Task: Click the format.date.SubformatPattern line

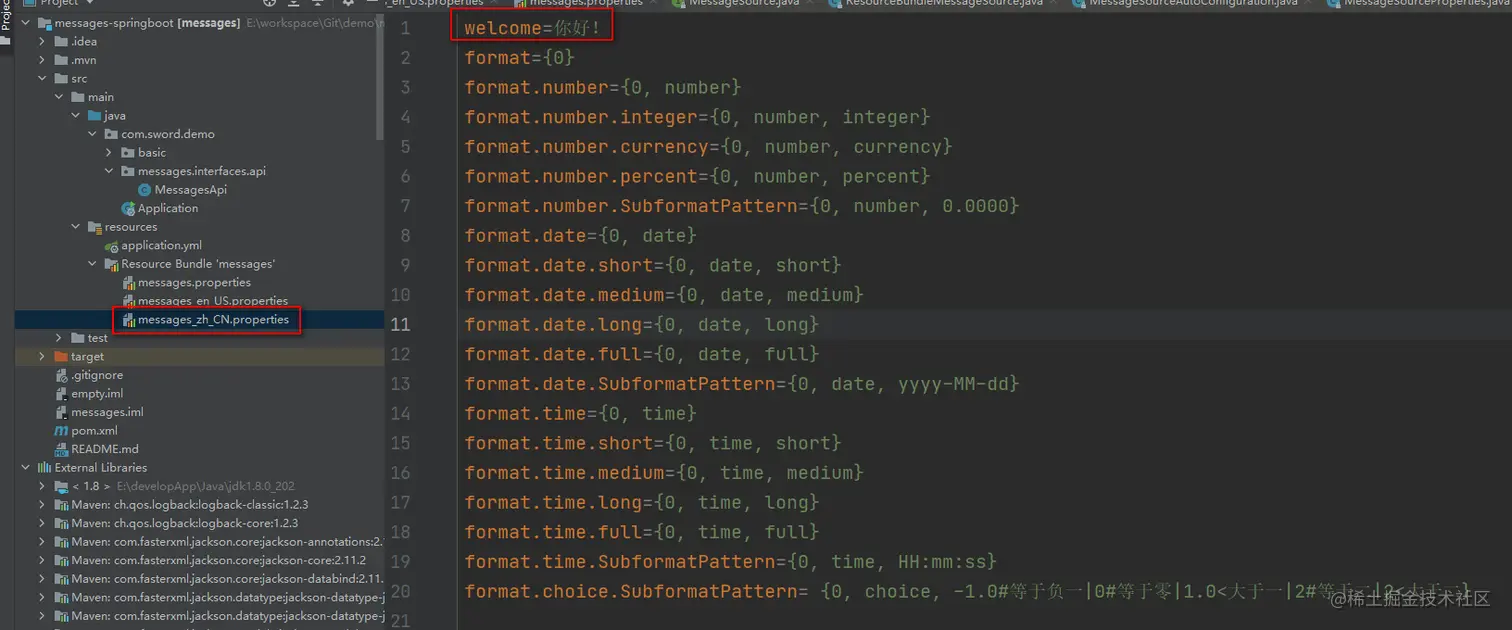Action: (742, 384)
